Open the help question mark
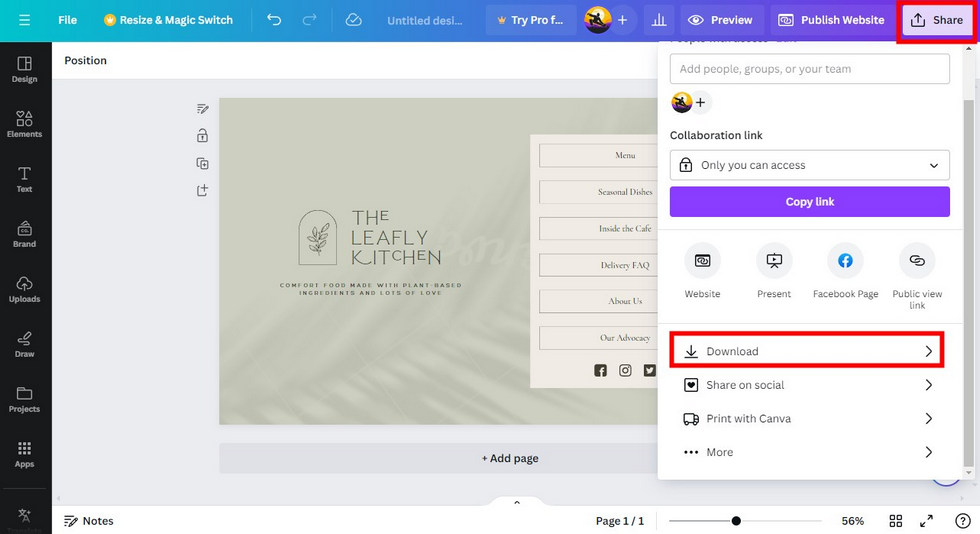 pos(962,521)
